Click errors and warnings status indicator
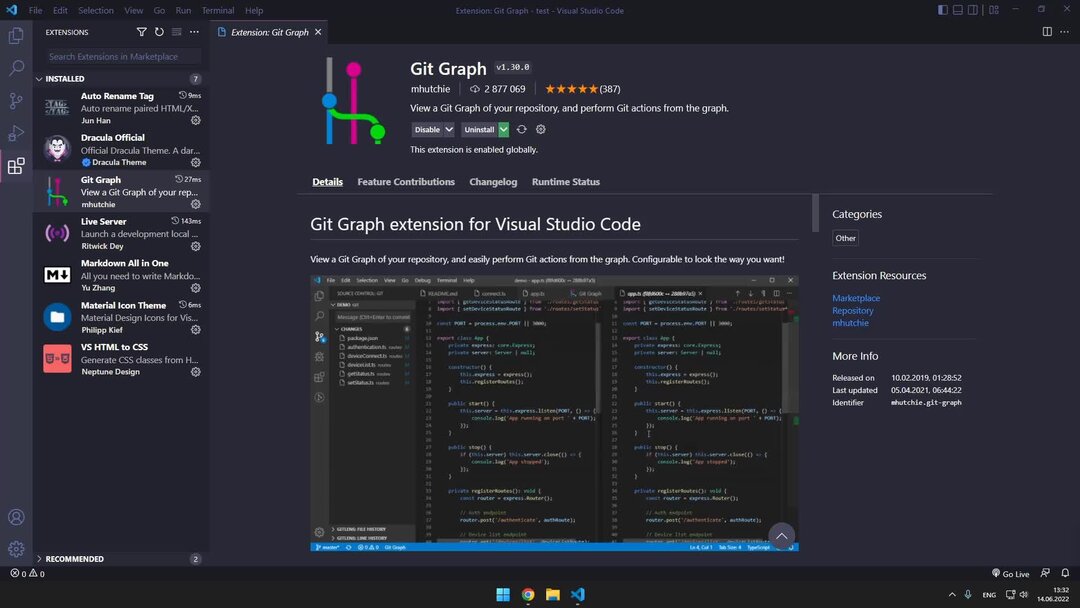The height and width of the screenshot is (608, 1080). (27, 573)
